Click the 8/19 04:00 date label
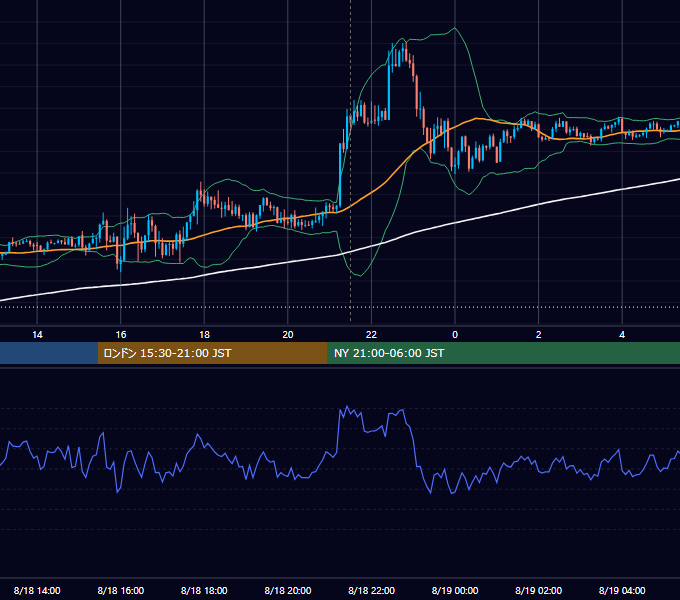680x600 pixels. click(622, 590)
